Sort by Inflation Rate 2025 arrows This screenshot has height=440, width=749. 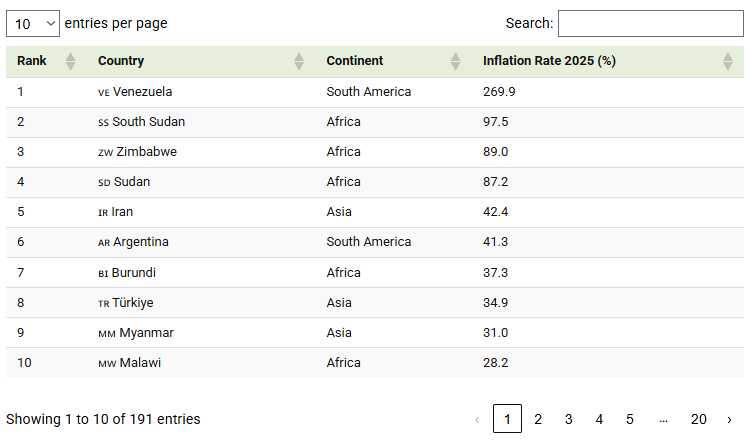tap(727, 62)
